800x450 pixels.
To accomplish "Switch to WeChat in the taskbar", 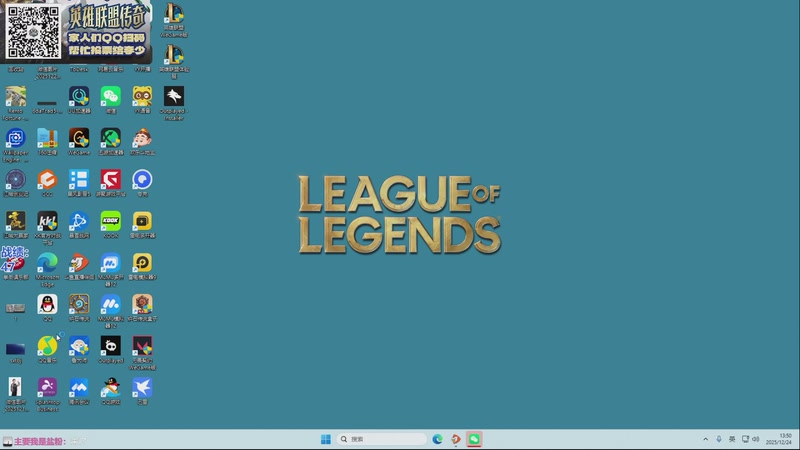I will [474, 439].
